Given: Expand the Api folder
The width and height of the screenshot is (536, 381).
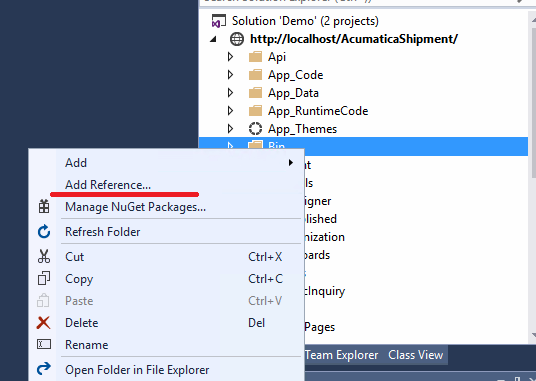Looking at the screenshot, I should point(230,57).
